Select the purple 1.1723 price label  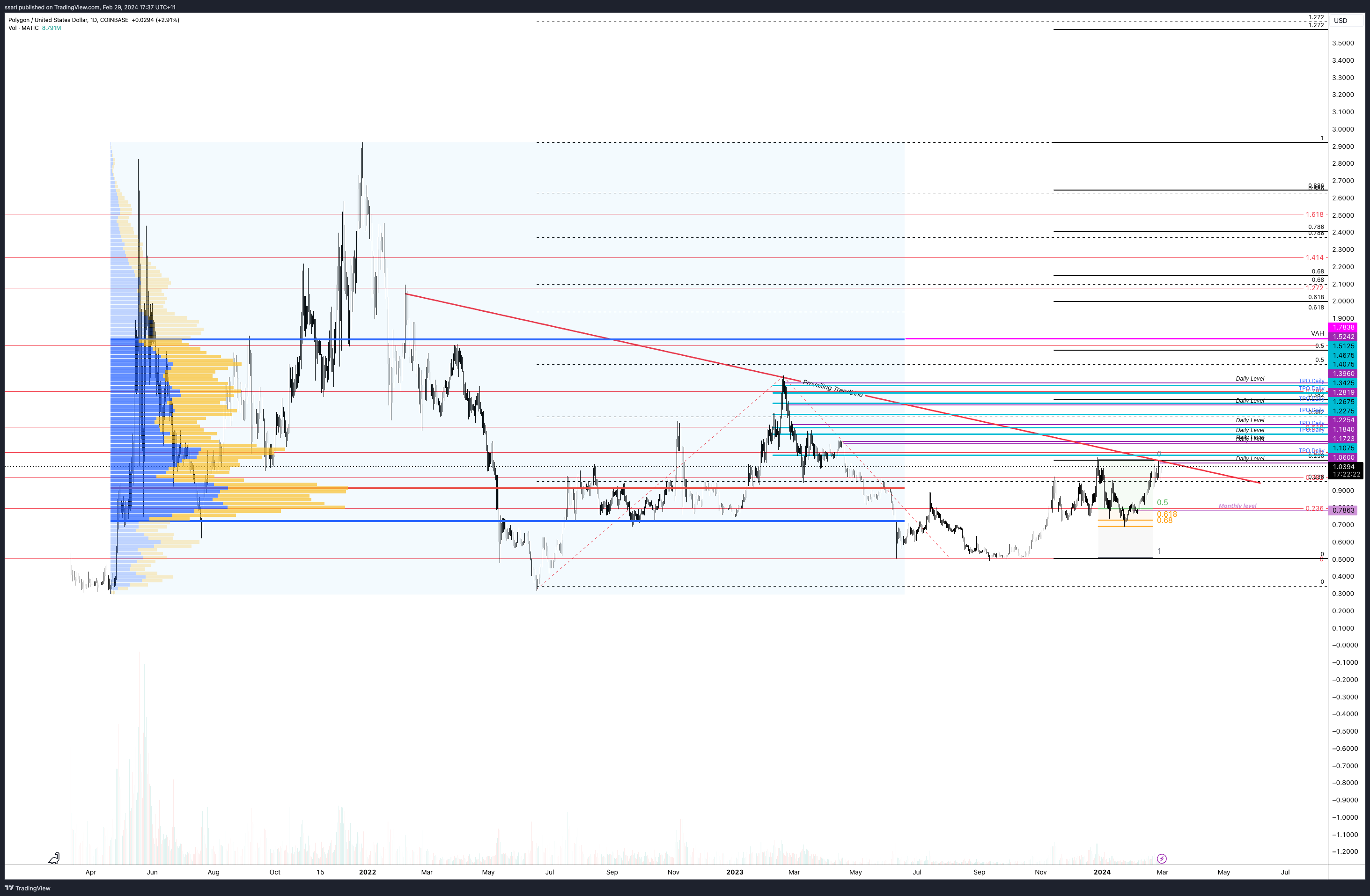(x=1343, y=439)
